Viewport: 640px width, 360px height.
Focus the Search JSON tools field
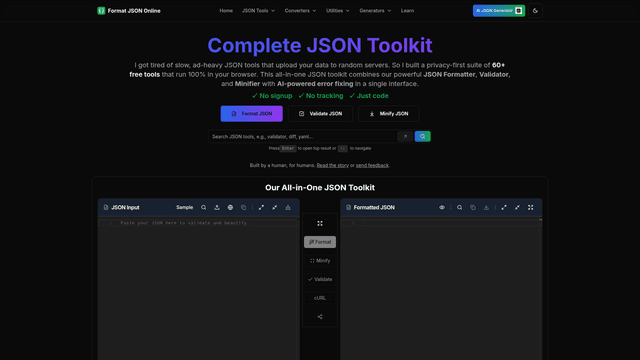(x=303, y=136)
